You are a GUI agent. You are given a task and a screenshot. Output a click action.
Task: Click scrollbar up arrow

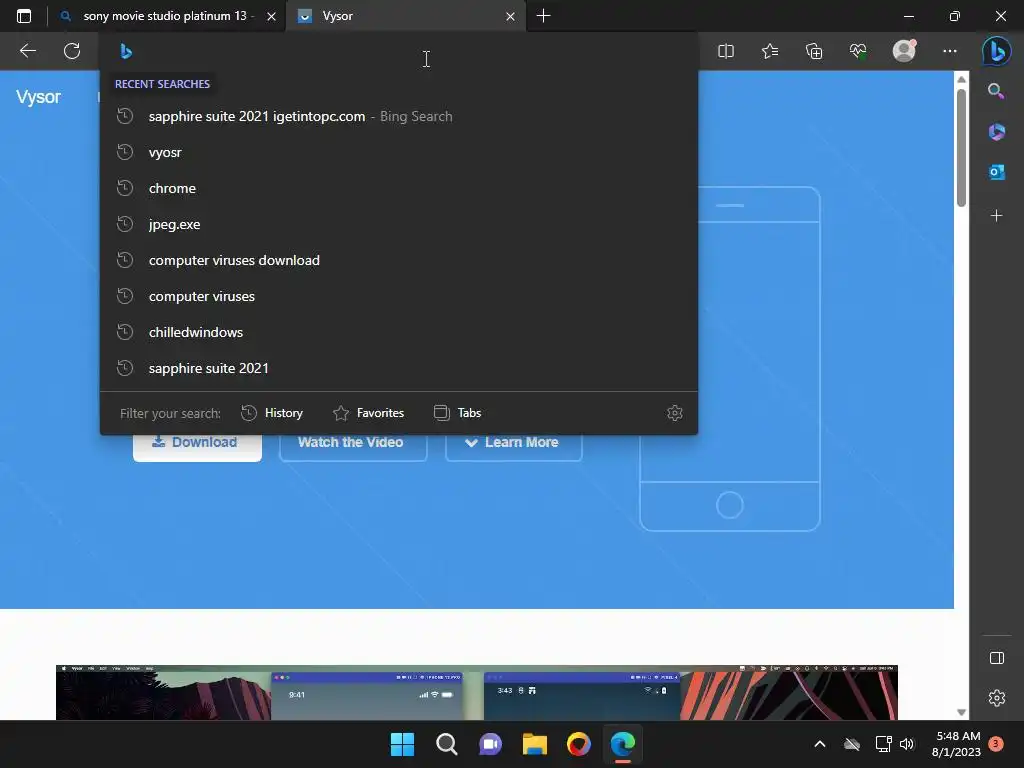(x=961, y=79)
